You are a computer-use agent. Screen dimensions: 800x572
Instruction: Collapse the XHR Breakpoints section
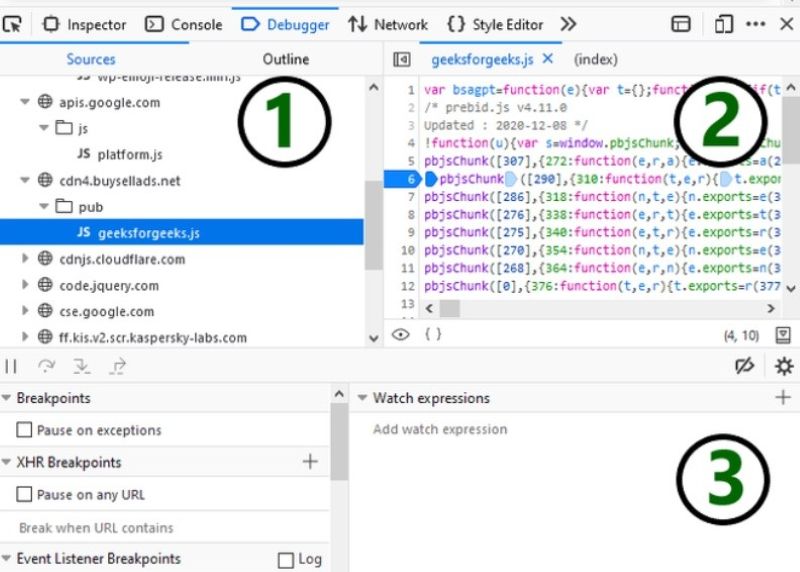pyautogui.click(x=6, y=462)
